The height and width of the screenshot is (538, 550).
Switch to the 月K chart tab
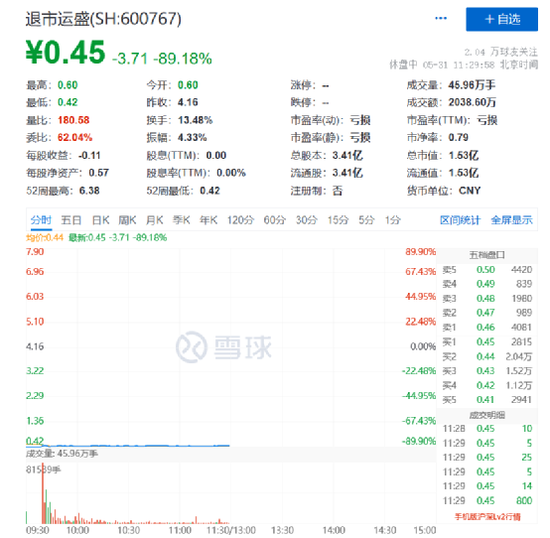(x=154, y=220)
